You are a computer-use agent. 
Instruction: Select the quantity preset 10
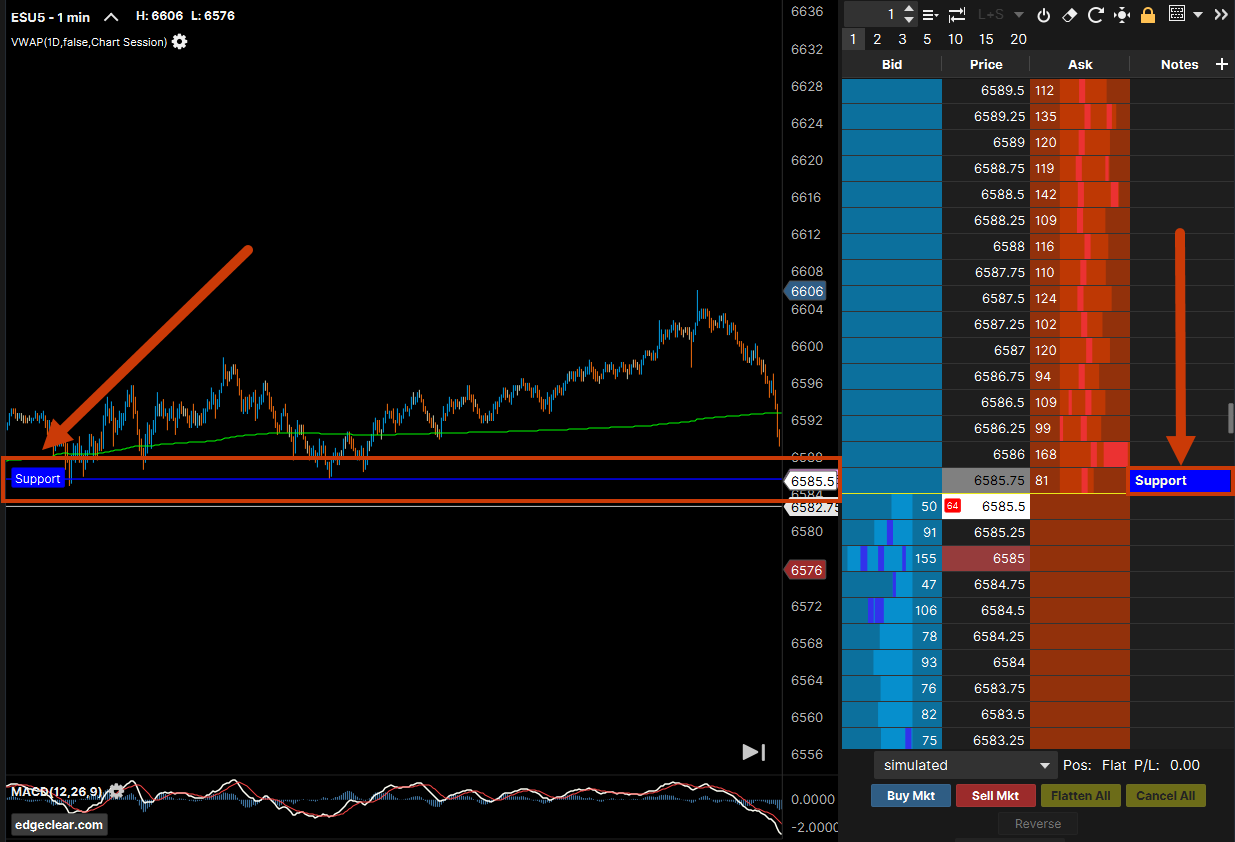(955, 39)
